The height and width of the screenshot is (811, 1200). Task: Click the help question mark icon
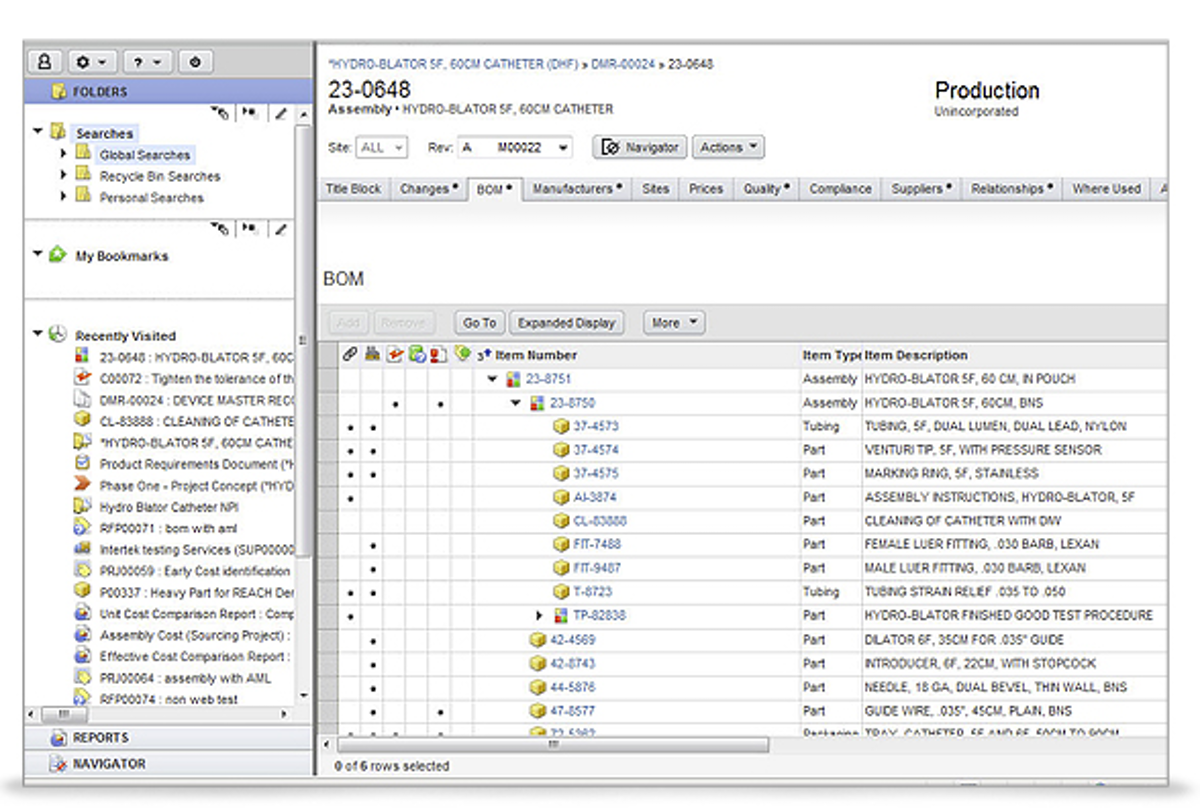coord(140,62)
